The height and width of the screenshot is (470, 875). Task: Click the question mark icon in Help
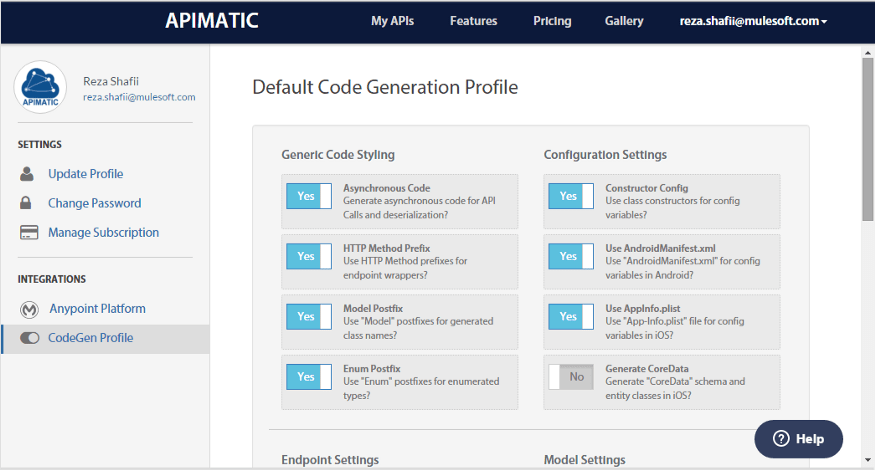click(x=781, y=439)
